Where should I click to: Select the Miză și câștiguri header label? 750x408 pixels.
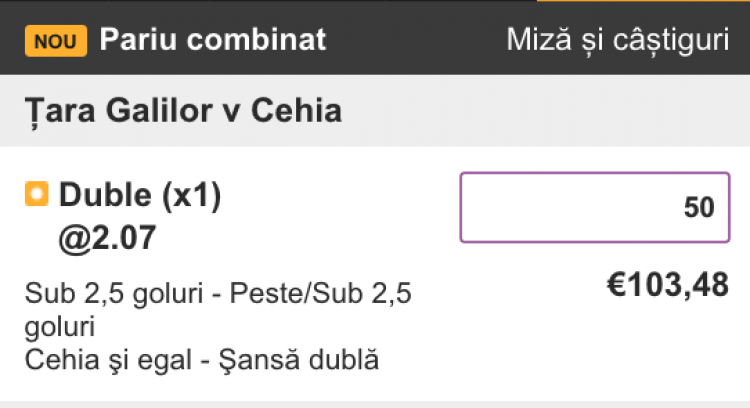click(x=618, y=40)
